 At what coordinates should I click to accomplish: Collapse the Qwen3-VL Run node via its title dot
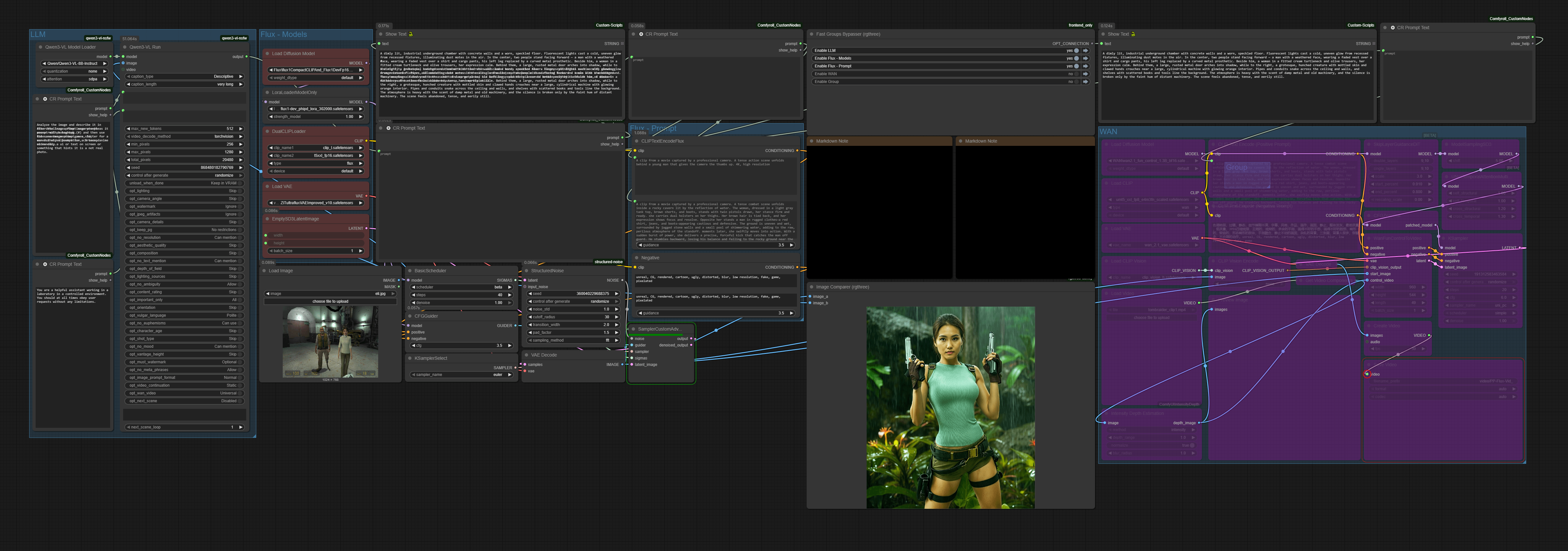click(125, 47)
